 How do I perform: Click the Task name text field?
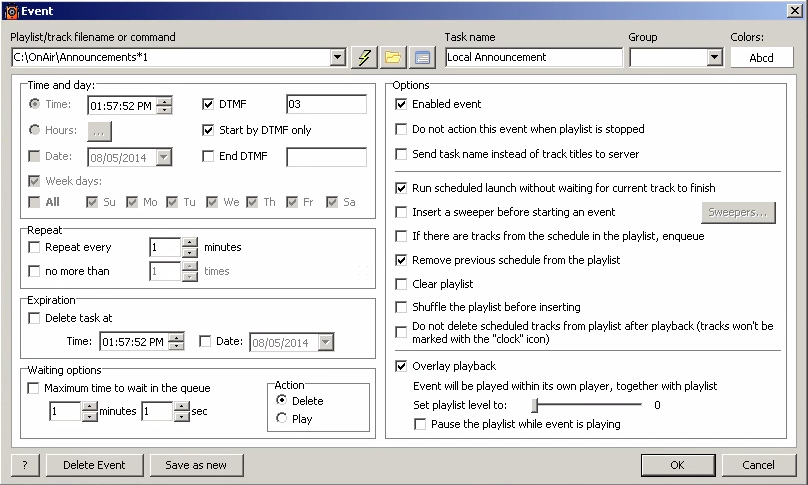pos(533,57)
